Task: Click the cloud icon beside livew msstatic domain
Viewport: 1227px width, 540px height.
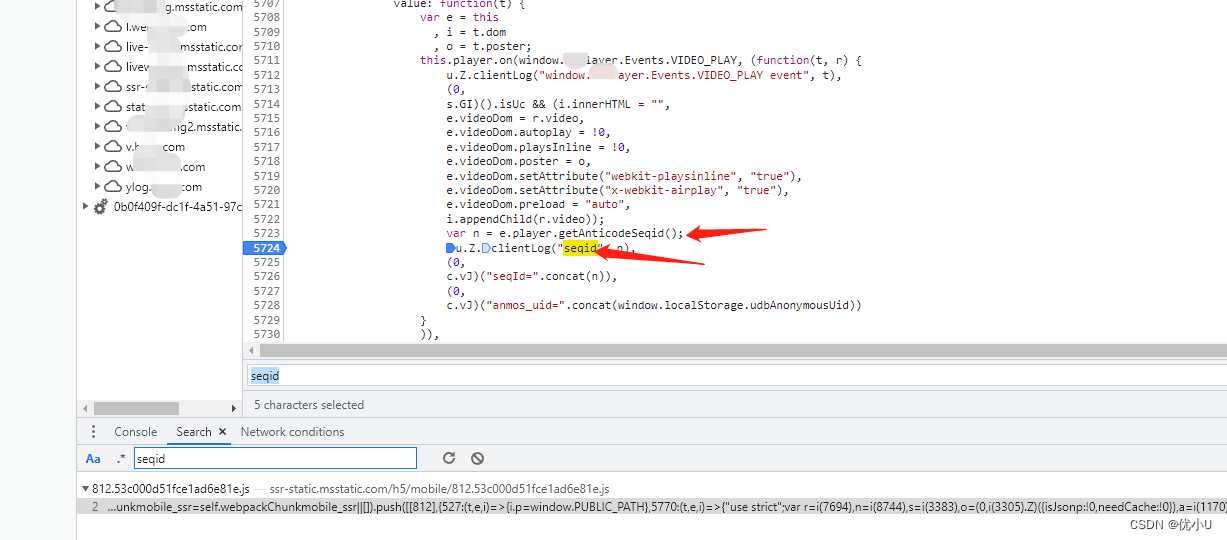Action: point(113,66)
